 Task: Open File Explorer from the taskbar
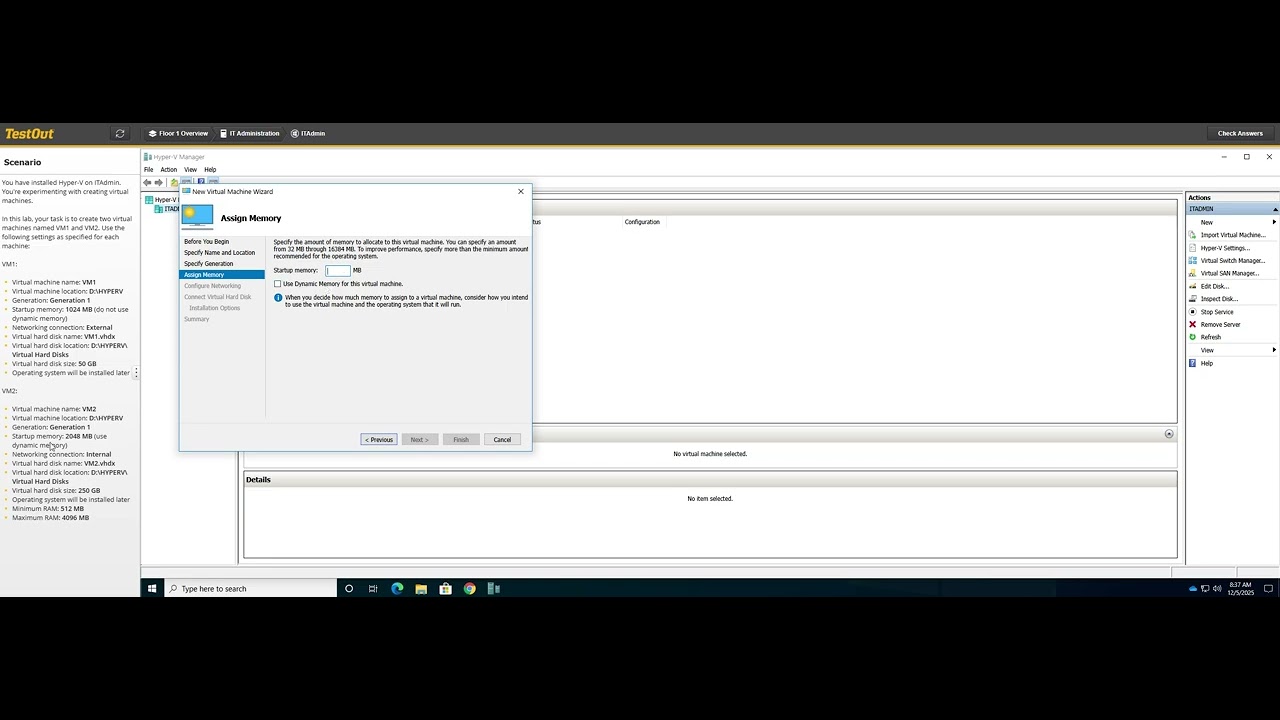pyautogui.click(x=421, y=589)
